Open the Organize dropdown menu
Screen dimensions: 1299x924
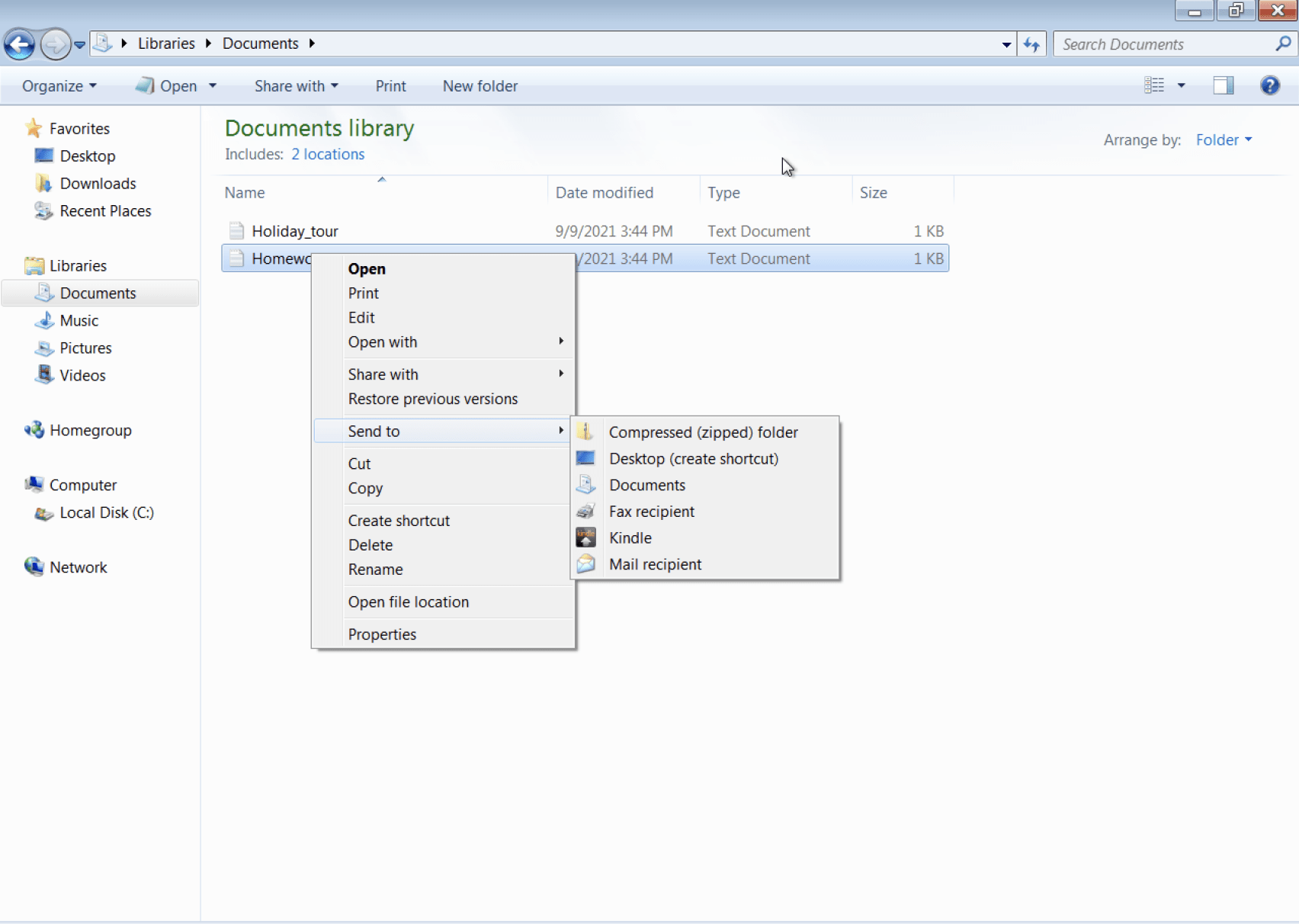59,86
